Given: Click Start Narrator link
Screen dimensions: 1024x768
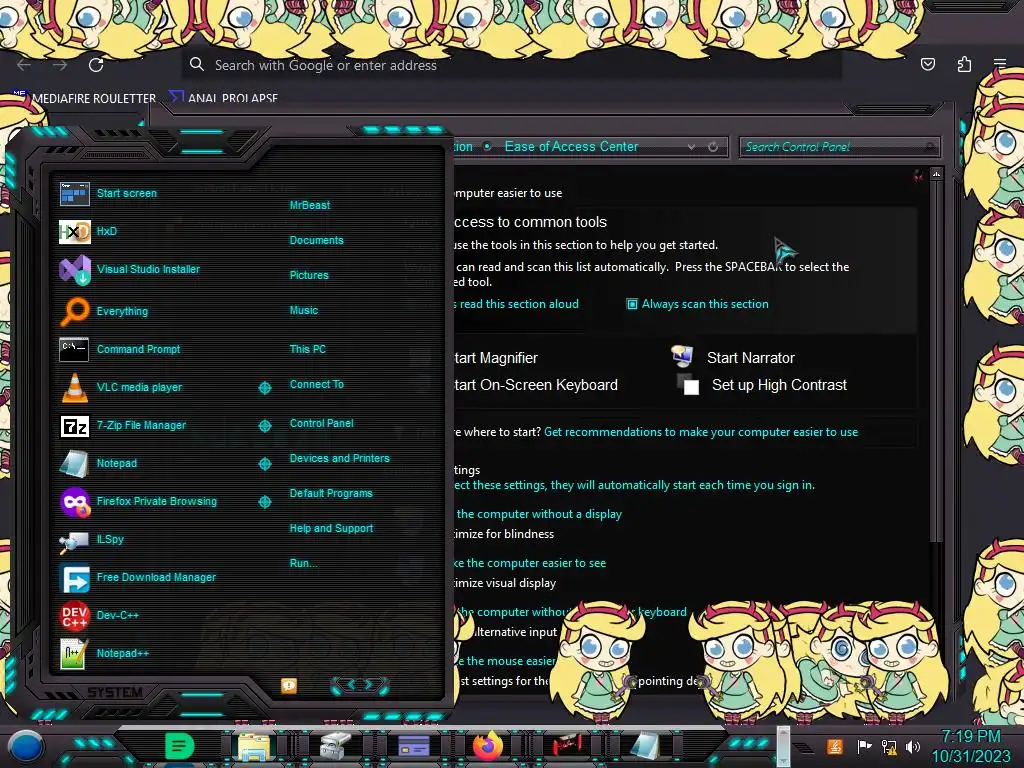Looking at the screenshot, I should pyautogui.click(x=750, y=358).
